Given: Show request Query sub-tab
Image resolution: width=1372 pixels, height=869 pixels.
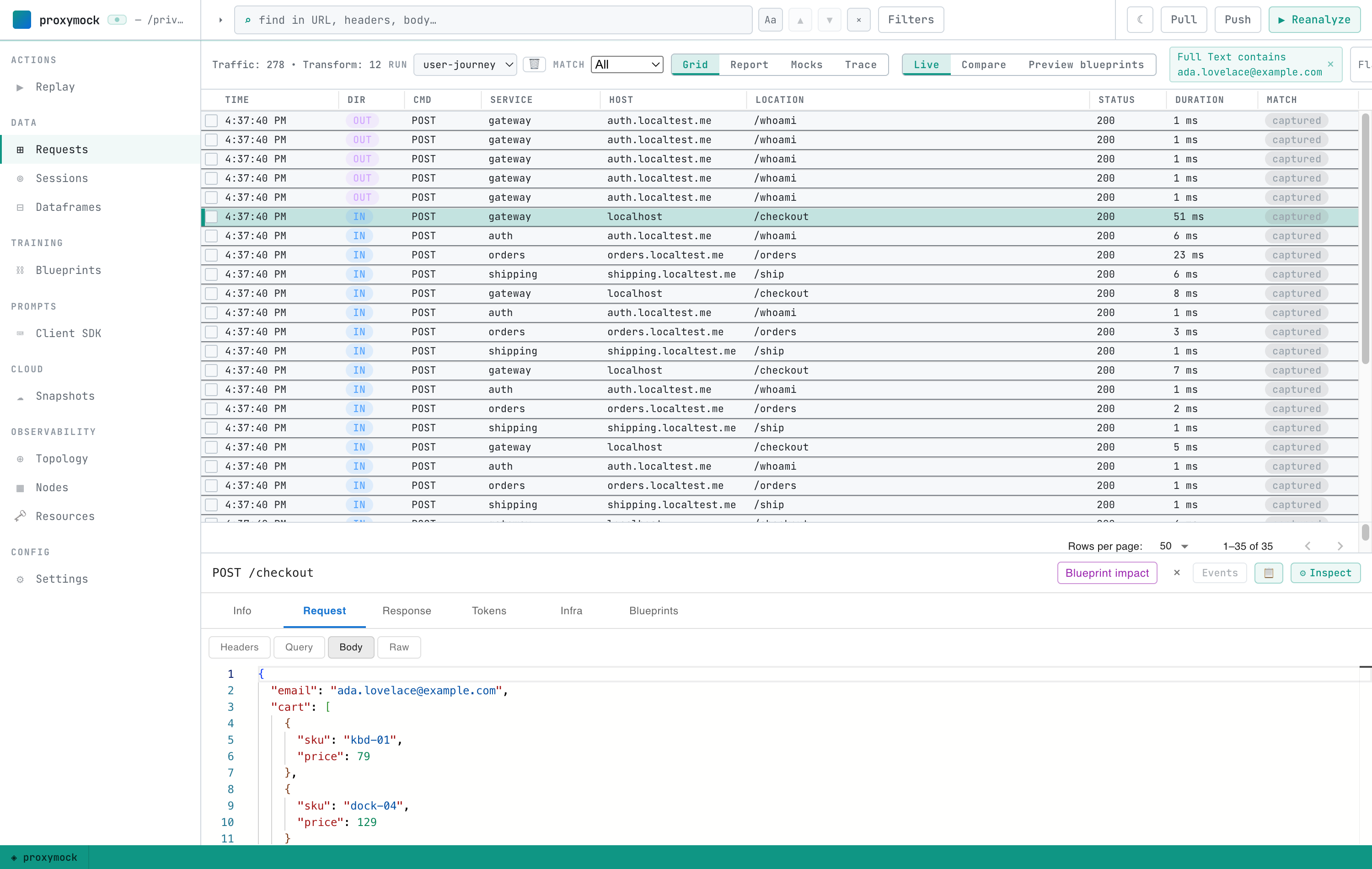Looking at the screenshot, I should point(299,647).
